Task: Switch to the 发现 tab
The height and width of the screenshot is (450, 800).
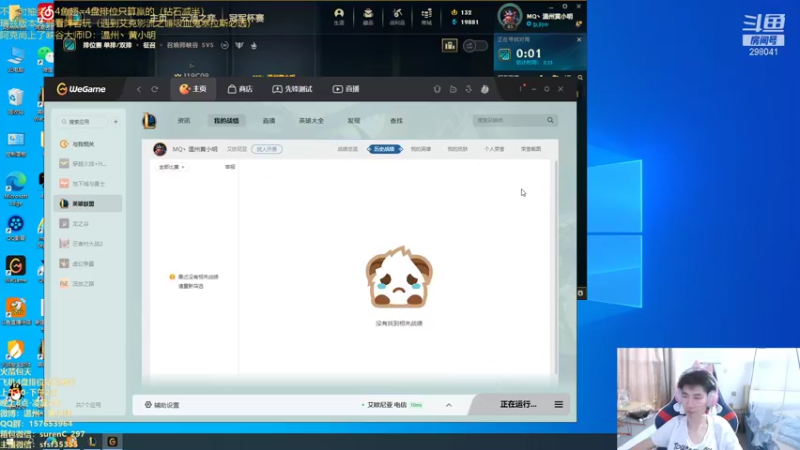Action: click(x=354, y=121)
